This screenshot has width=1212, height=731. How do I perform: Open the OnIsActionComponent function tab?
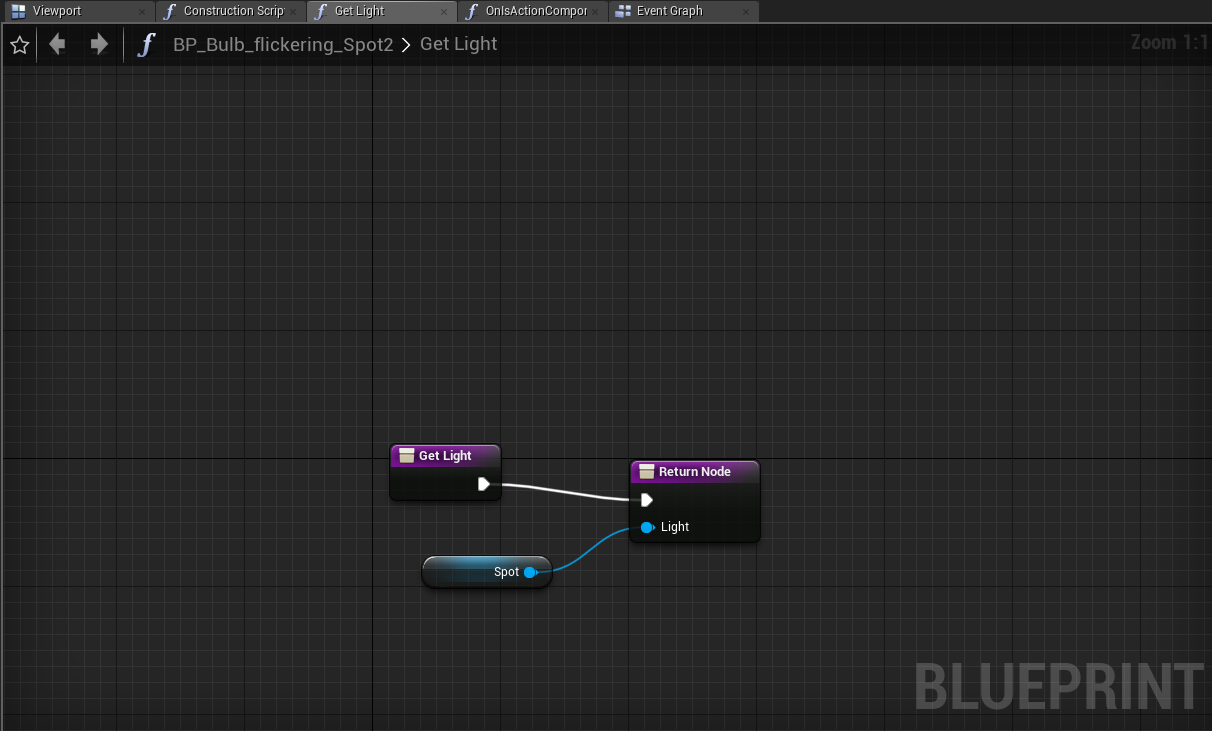coord(533,11)
